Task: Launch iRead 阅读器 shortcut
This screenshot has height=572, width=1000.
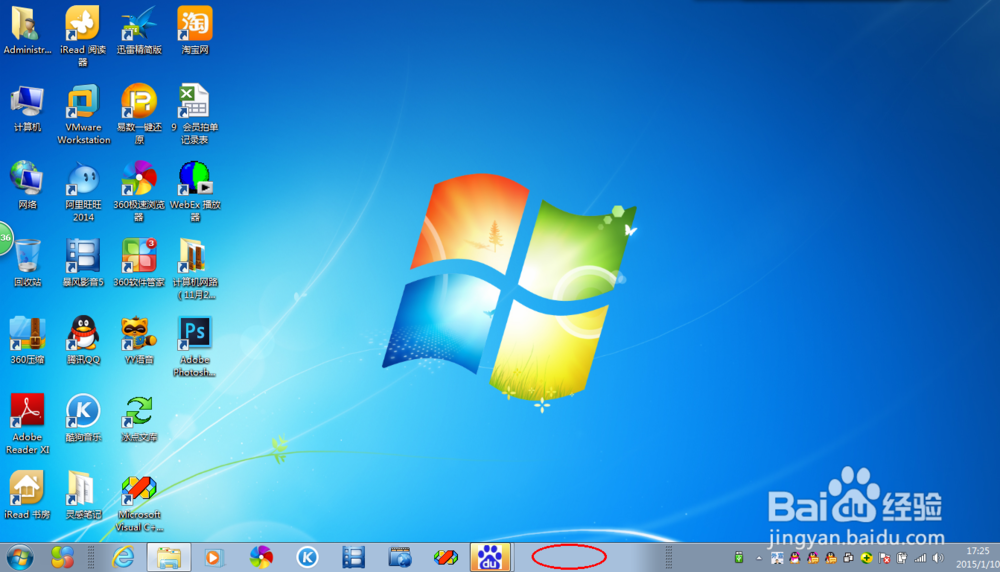Action: coord(83,36)
